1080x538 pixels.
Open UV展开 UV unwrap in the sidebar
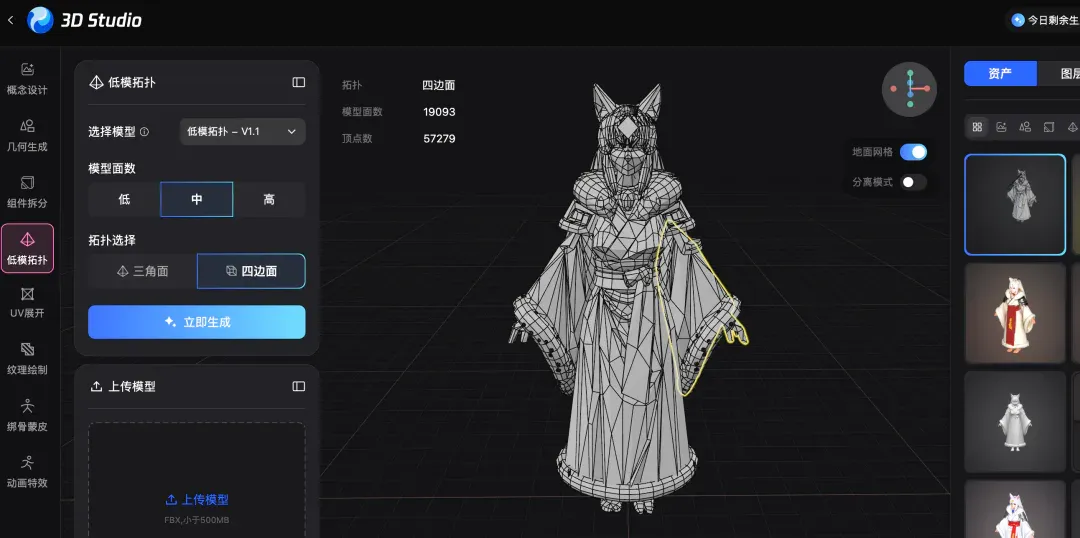pos(27,303)
